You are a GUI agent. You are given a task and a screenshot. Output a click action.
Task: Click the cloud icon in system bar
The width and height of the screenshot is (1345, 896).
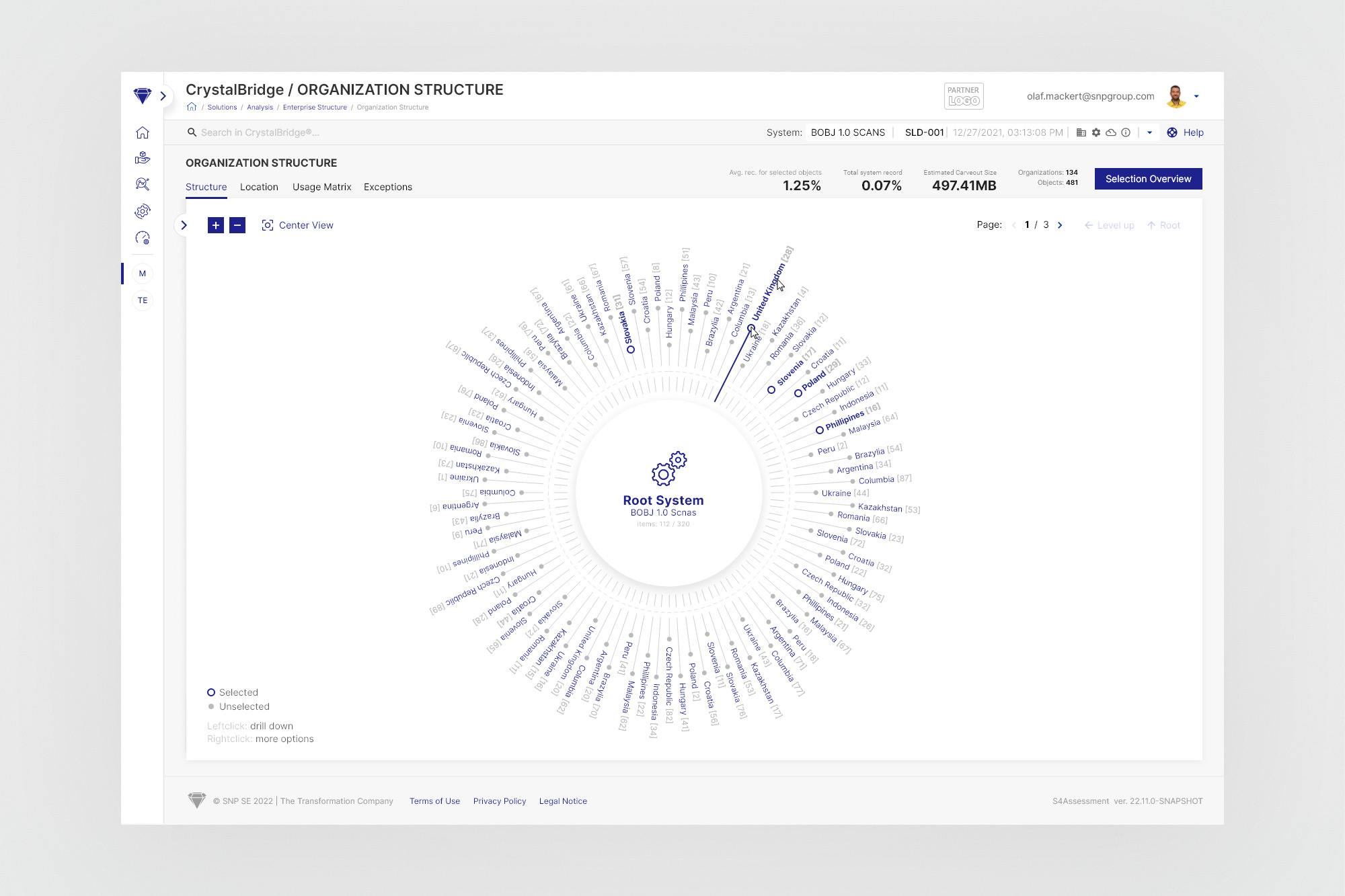pos(1111,132)
